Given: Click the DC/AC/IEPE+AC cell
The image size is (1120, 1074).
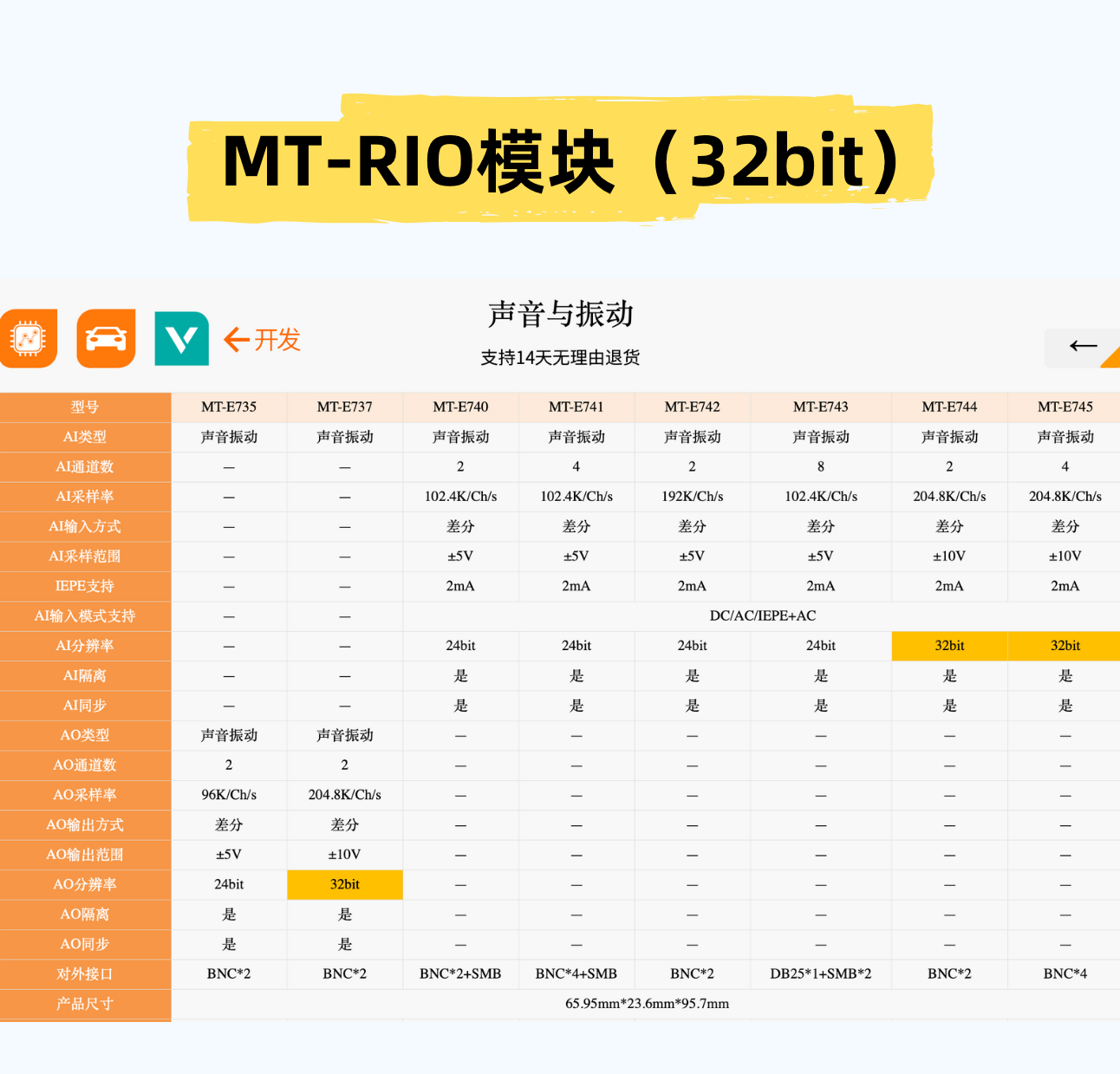Looking at the screenshot, I should coord(762,616).
